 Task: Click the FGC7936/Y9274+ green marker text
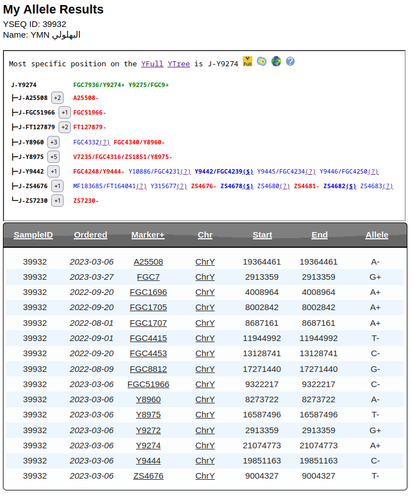tap(99, 85)
